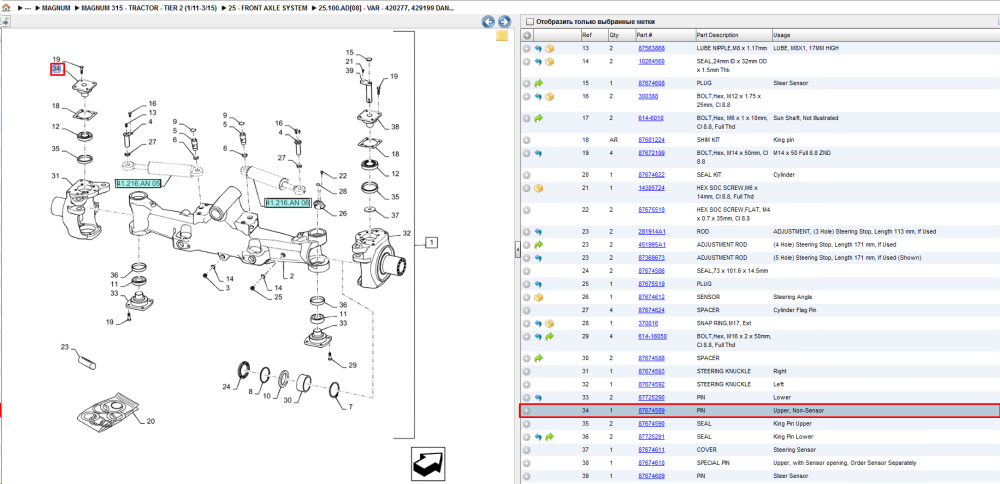The width and height of the screenshot is (1000, 484).
Task: Open box icon on HEX SOC SCREW ref 21
Action: (x=538, y=188)
